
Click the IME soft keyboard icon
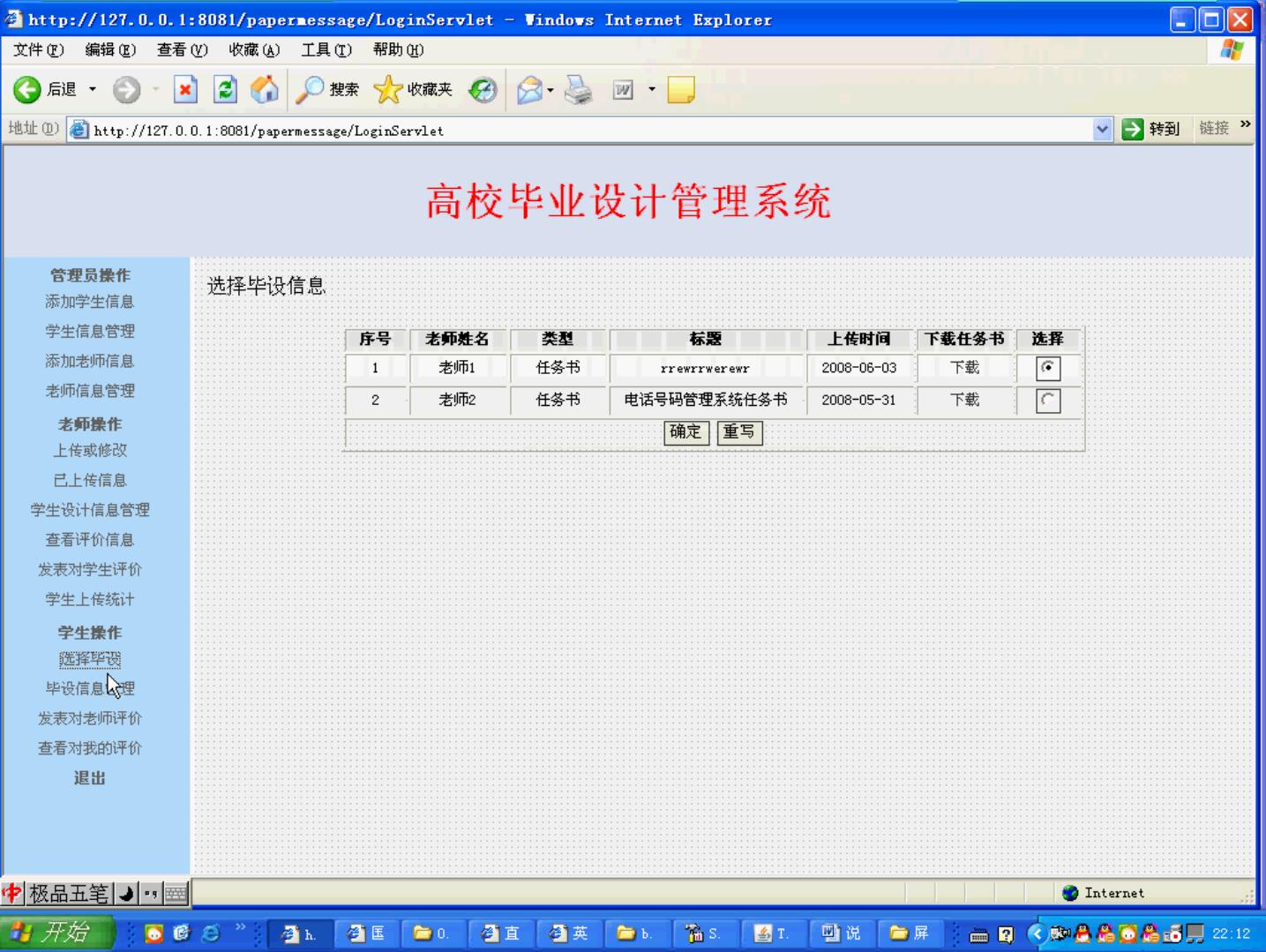[x=176, y=894]
